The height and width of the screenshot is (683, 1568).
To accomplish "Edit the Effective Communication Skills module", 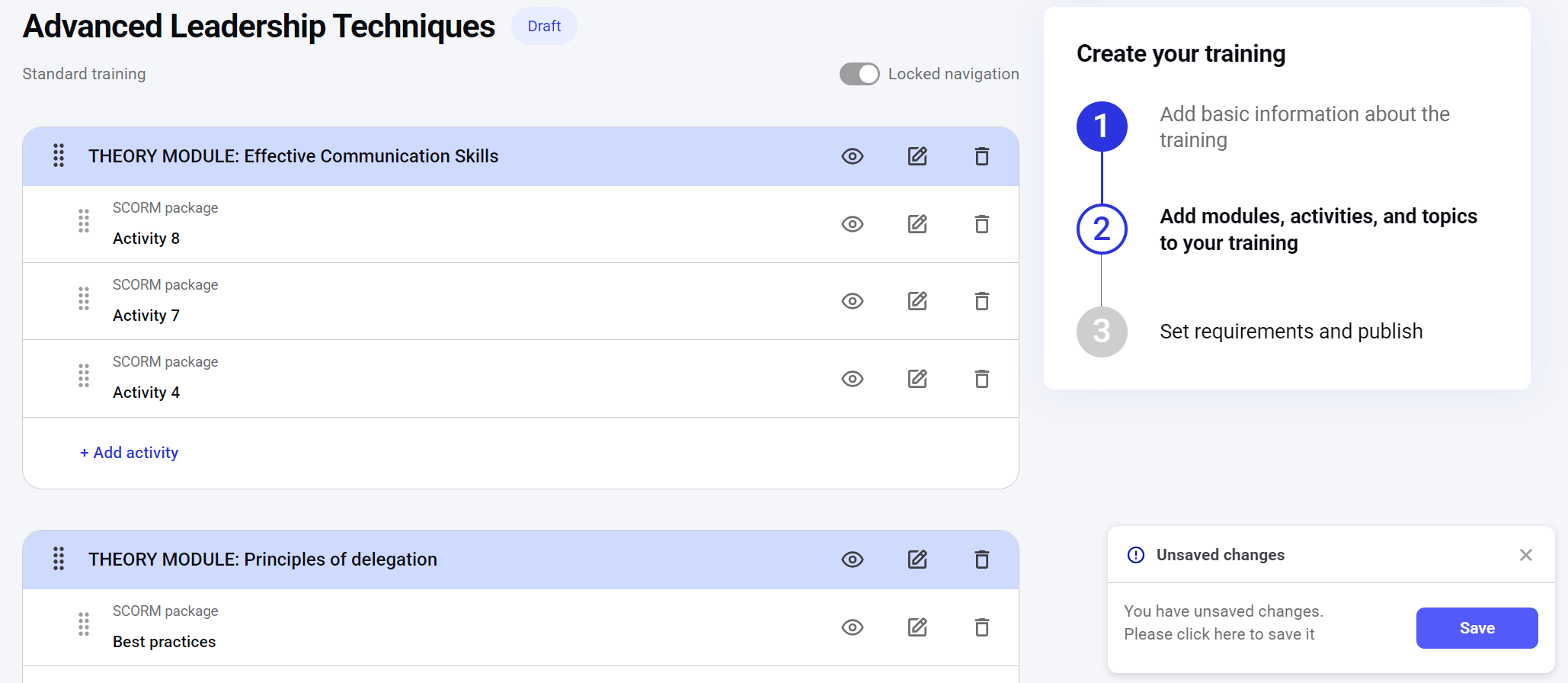I will pyautogui.click(x=917, y=156).
